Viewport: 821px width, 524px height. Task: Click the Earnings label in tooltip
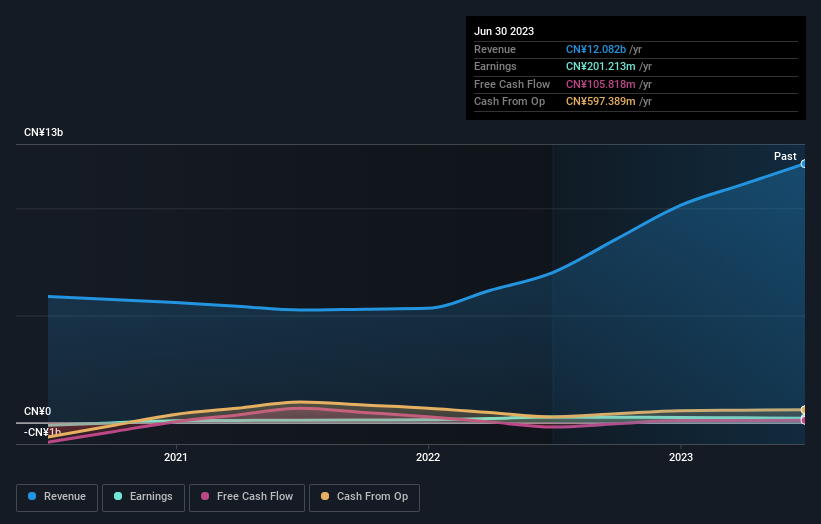point(495,66)
